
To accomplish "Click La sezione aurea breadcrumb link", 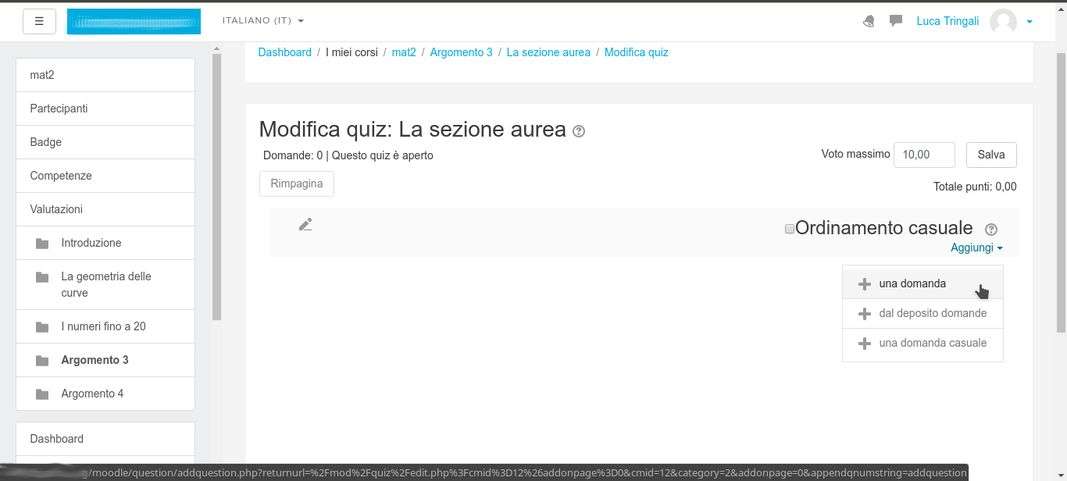I will click(548, 52).
